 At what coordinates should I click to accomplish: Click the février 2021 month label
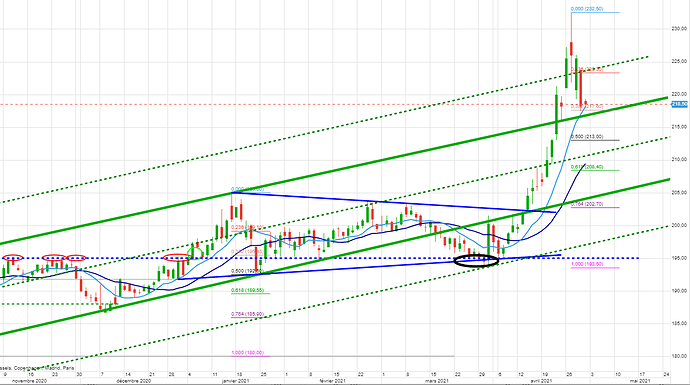point(332,381)
